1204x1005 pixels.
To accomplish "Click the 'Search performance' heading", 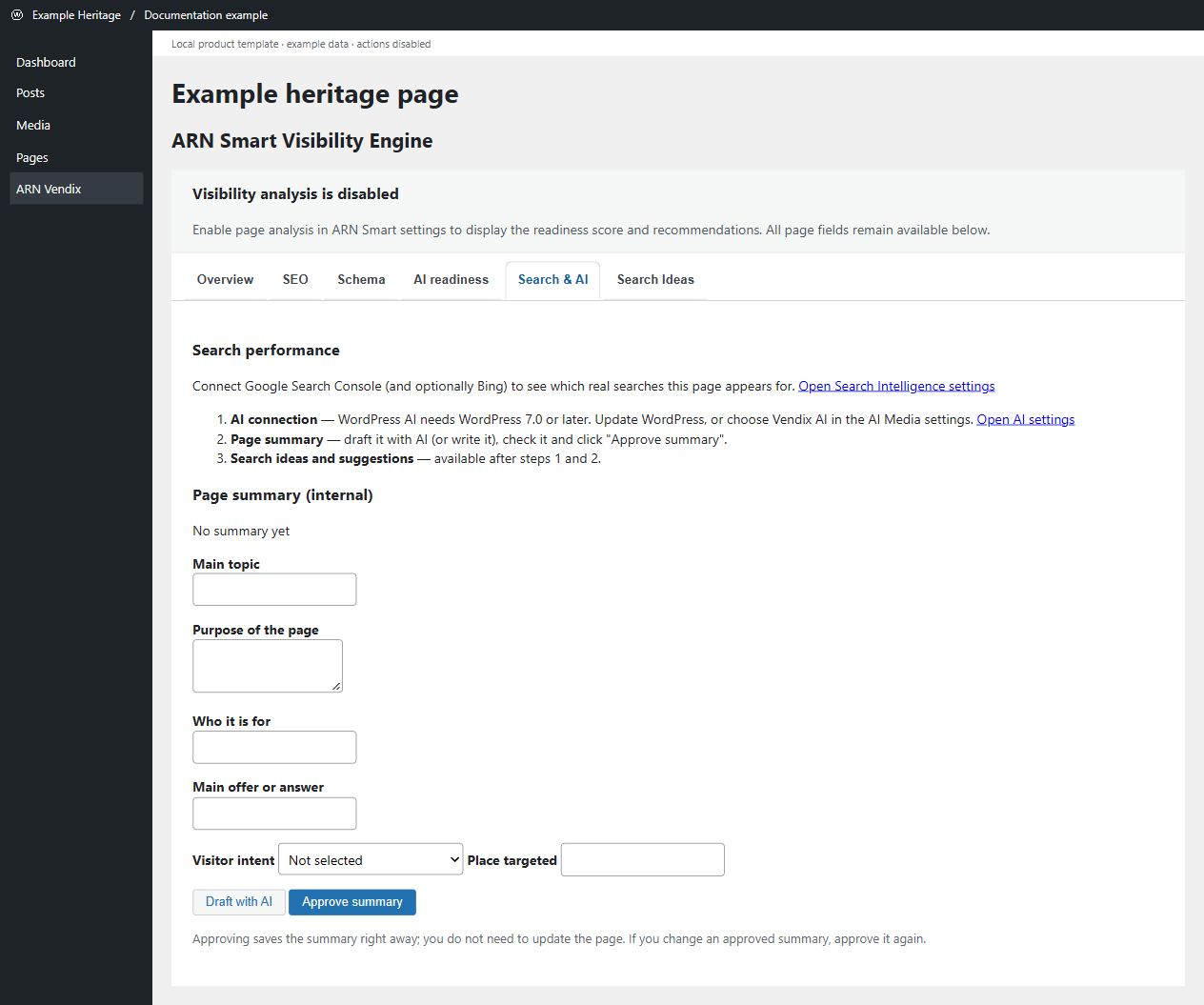I will [266, 350].
